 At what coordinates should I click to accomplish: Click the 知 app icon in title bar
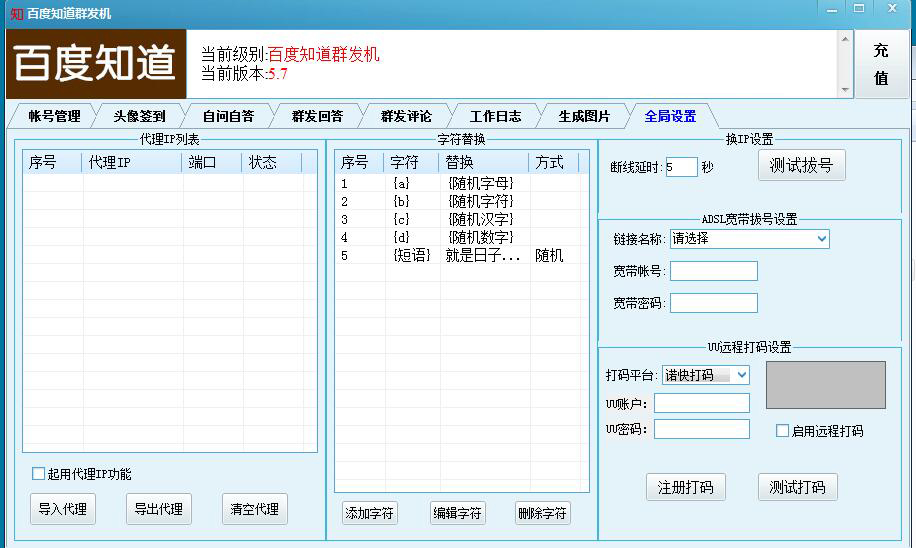17,13
